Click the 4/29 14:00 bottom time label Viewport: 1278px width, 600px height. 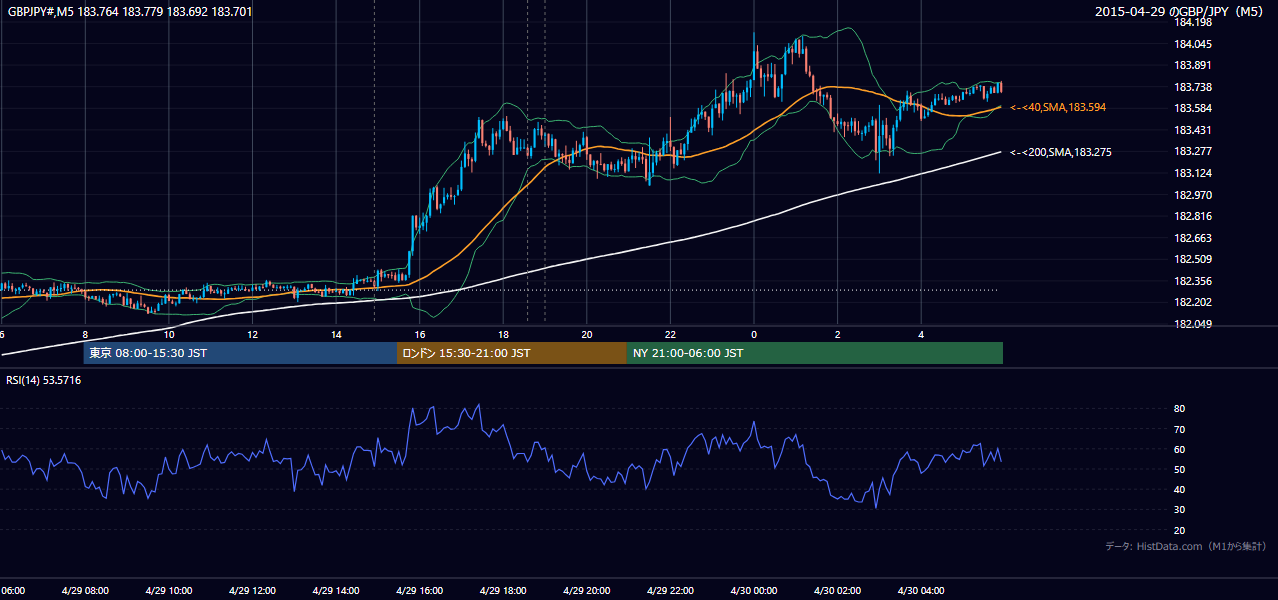click(x=335, y=590)
